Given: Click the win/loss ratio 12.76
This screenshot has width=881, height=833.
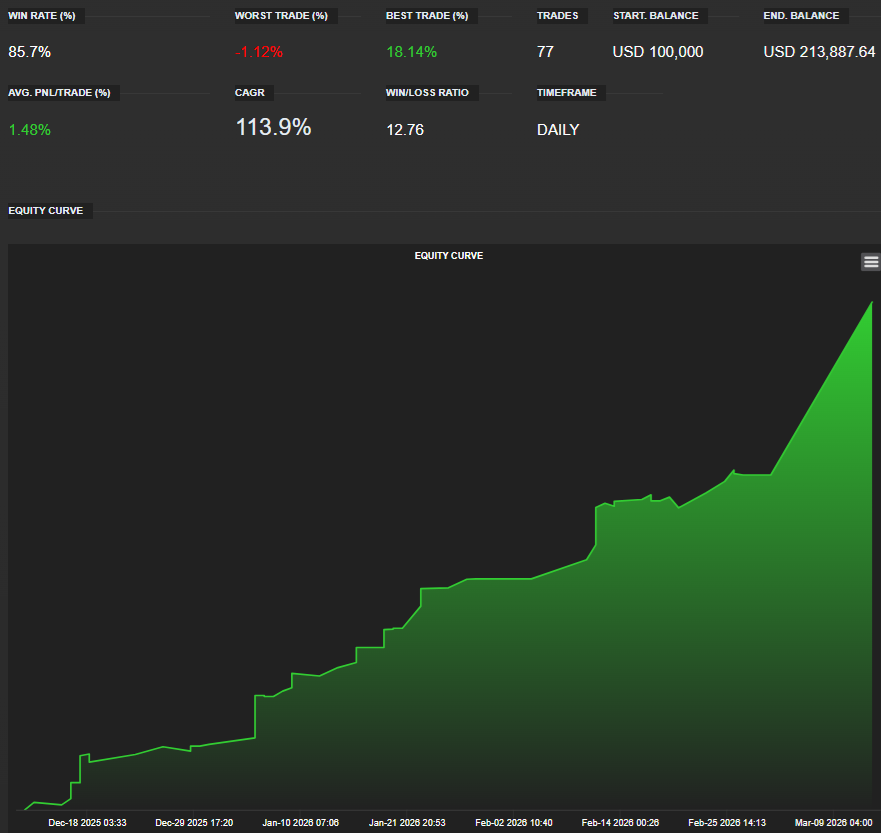Looking at the screenshot, I should [x=405, y=130].
